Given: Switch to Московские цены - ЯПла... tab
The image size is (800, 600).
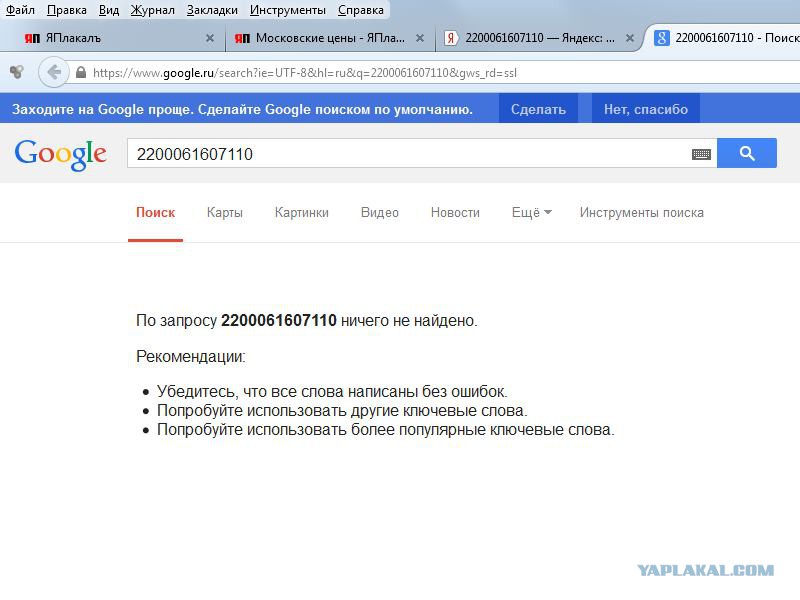Looking at the screenshot, I should click(x=330, y=38).
